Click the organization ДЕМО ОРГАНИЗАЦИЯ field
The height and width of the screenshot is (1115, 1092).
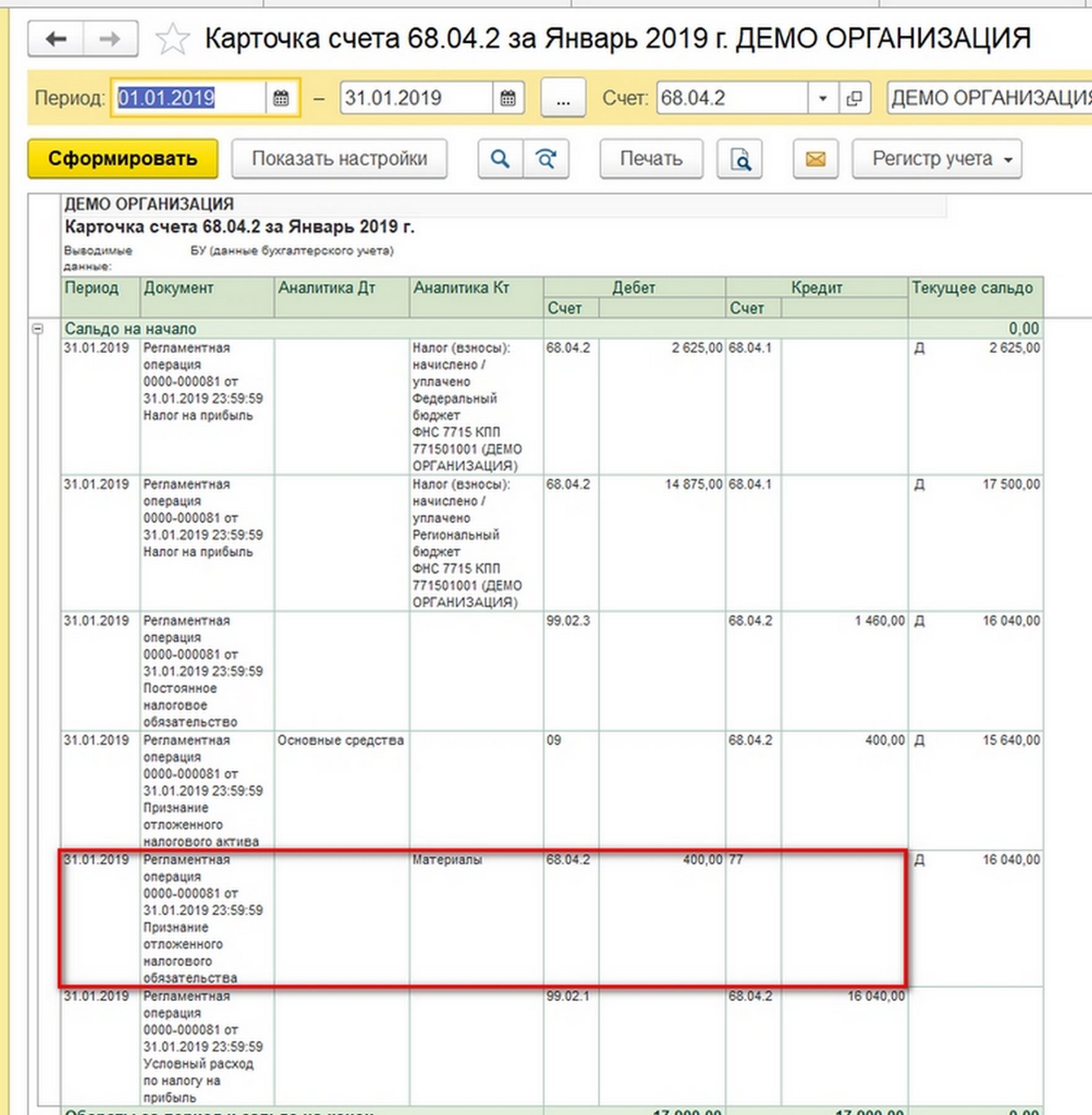pos(989,98)
